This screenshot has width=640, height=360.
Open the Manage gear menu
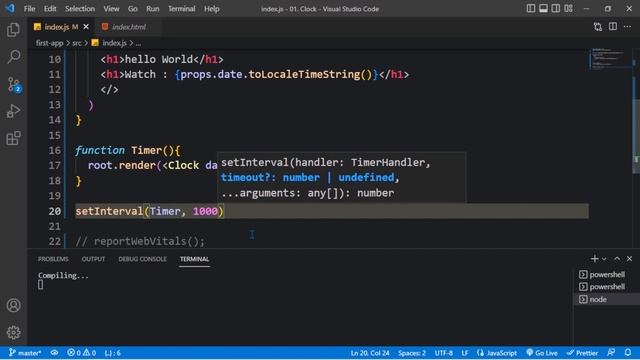pos(13,332)
